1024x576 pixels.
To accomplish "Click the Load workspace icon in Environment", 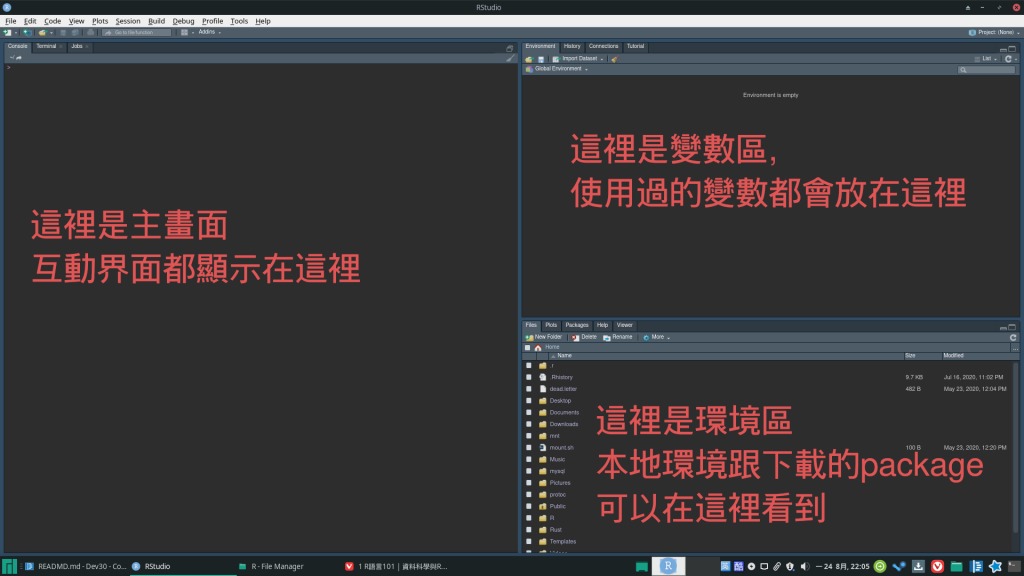I will click(x=529, y=59).
